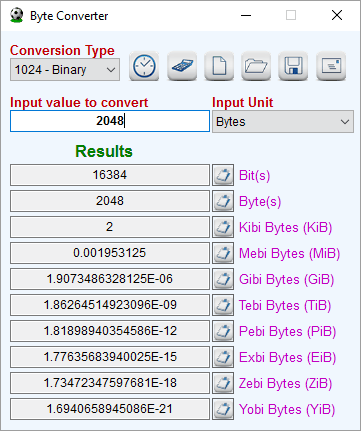
Task: Click the floppy disk save icon
Action: (293, 66)
